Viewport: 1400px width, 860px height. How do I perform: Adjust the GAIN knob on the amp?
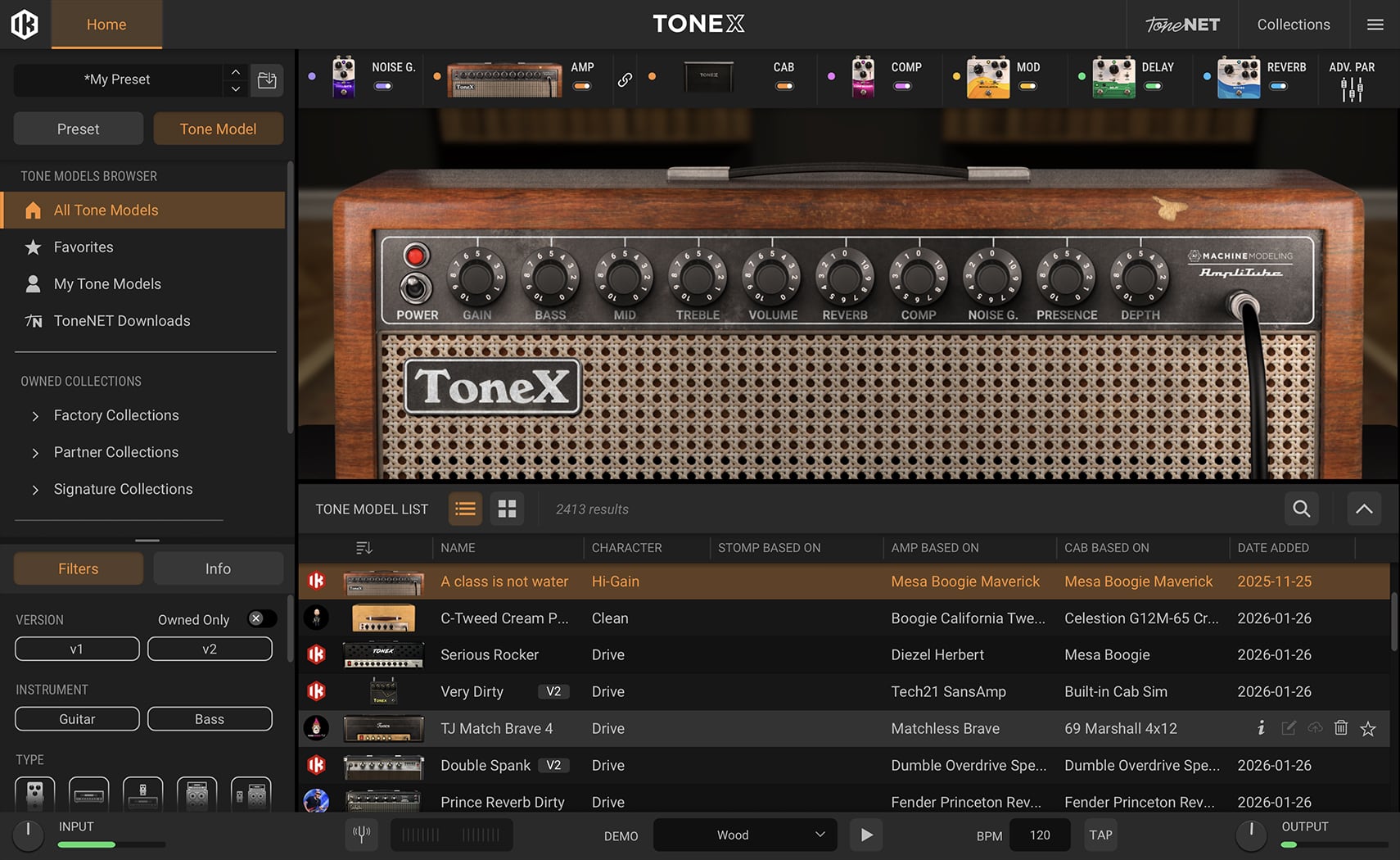tap(476, 278)
